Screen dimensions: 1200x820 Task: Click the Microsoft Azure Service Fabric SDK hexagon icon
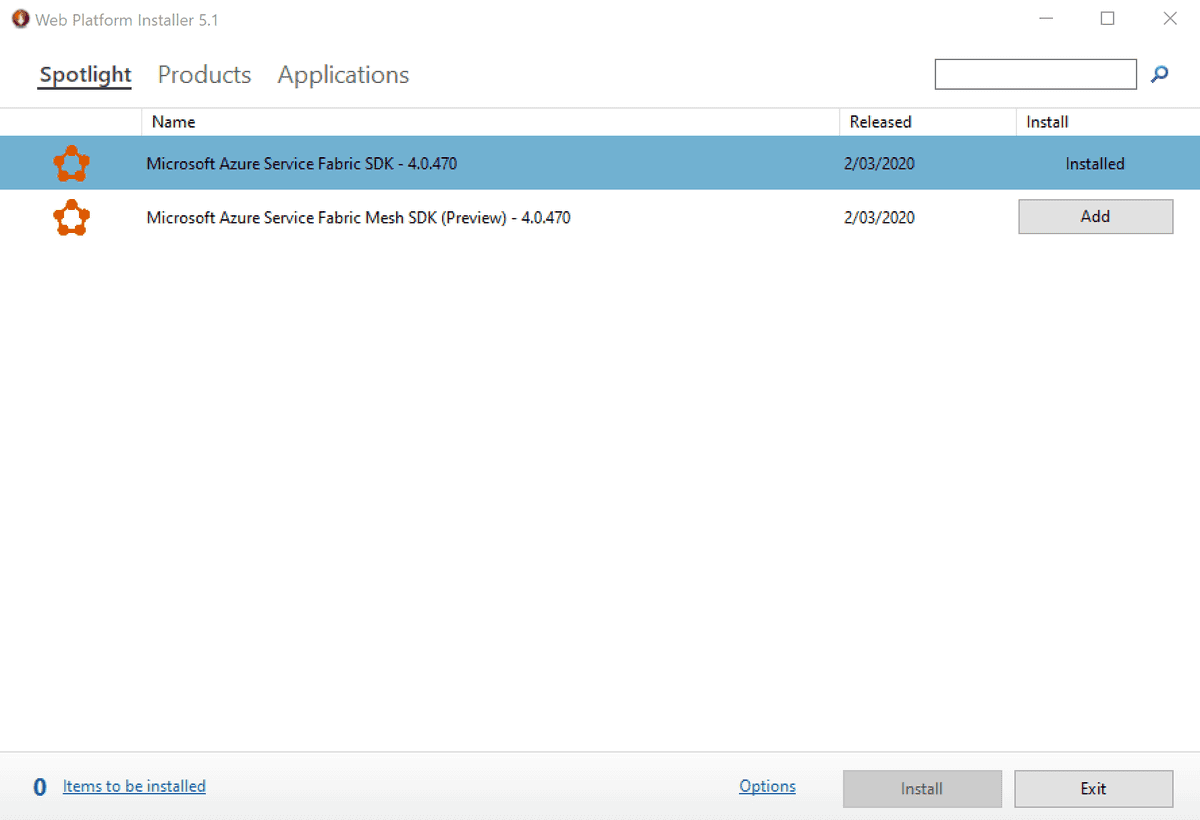(x=71, y=163)
